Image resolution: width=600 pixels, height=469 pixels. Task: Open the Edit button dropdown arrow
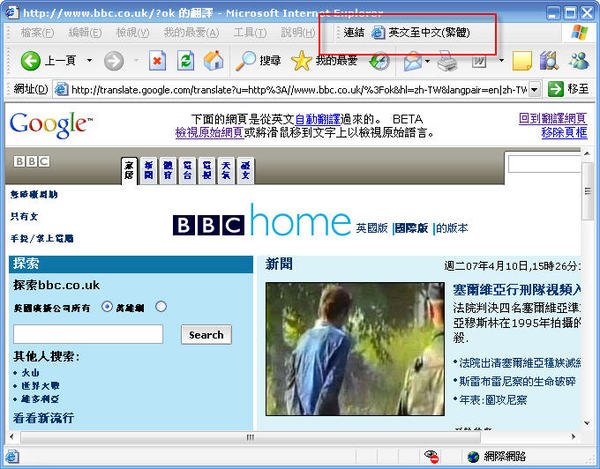click(501, 60)
